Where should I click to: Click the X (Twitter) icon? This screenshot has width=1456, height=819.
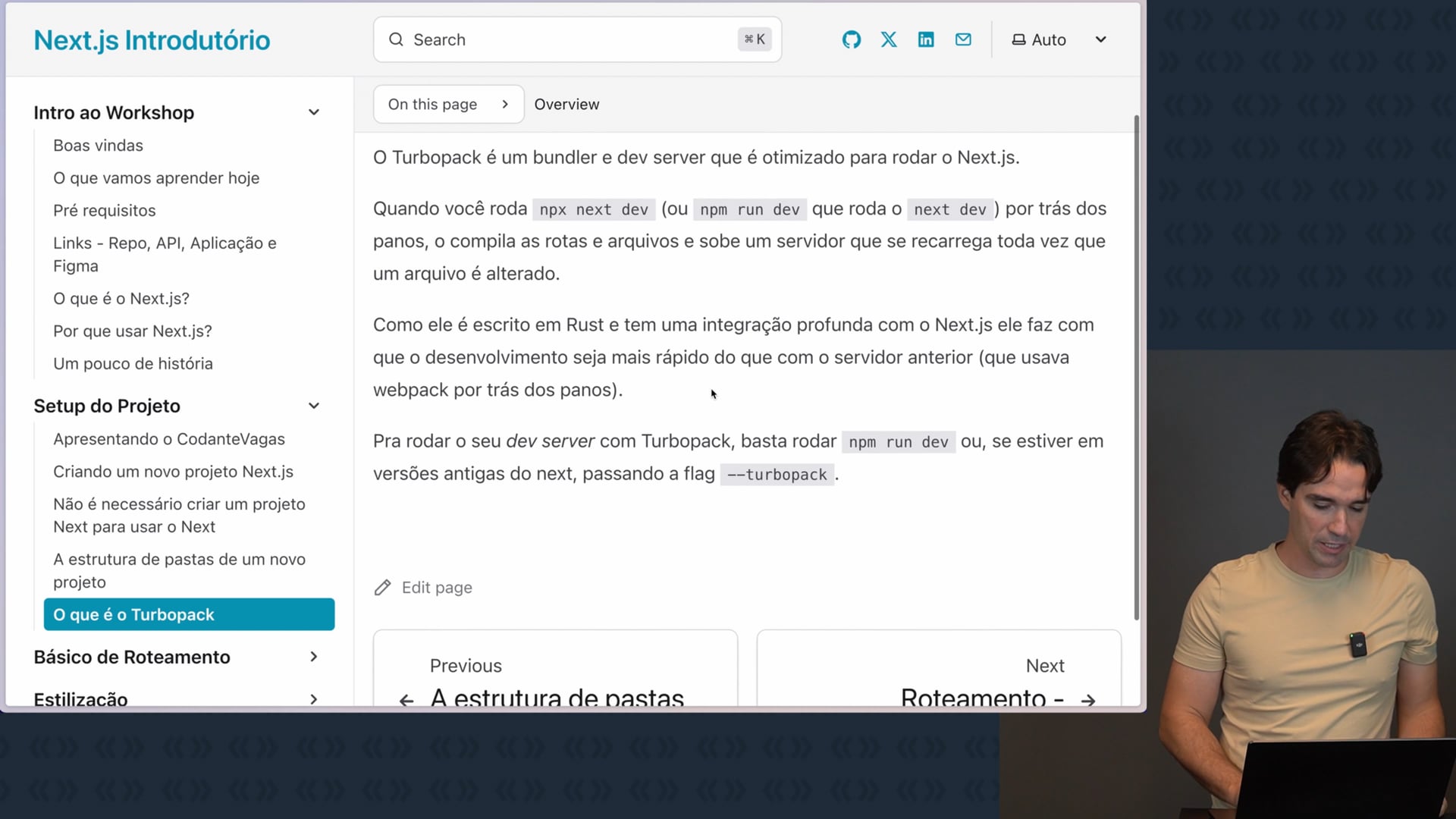[x=889, y=39]
